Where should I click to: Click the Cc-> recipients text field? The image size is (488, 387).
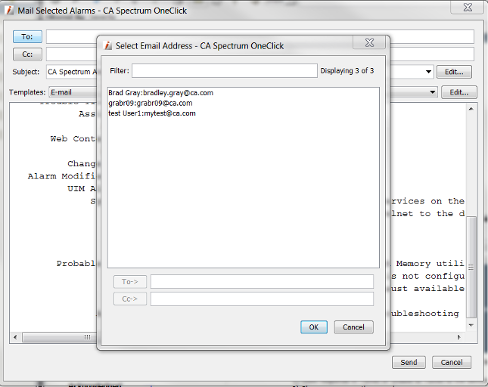pyautogui.click(x=262, y=299)
